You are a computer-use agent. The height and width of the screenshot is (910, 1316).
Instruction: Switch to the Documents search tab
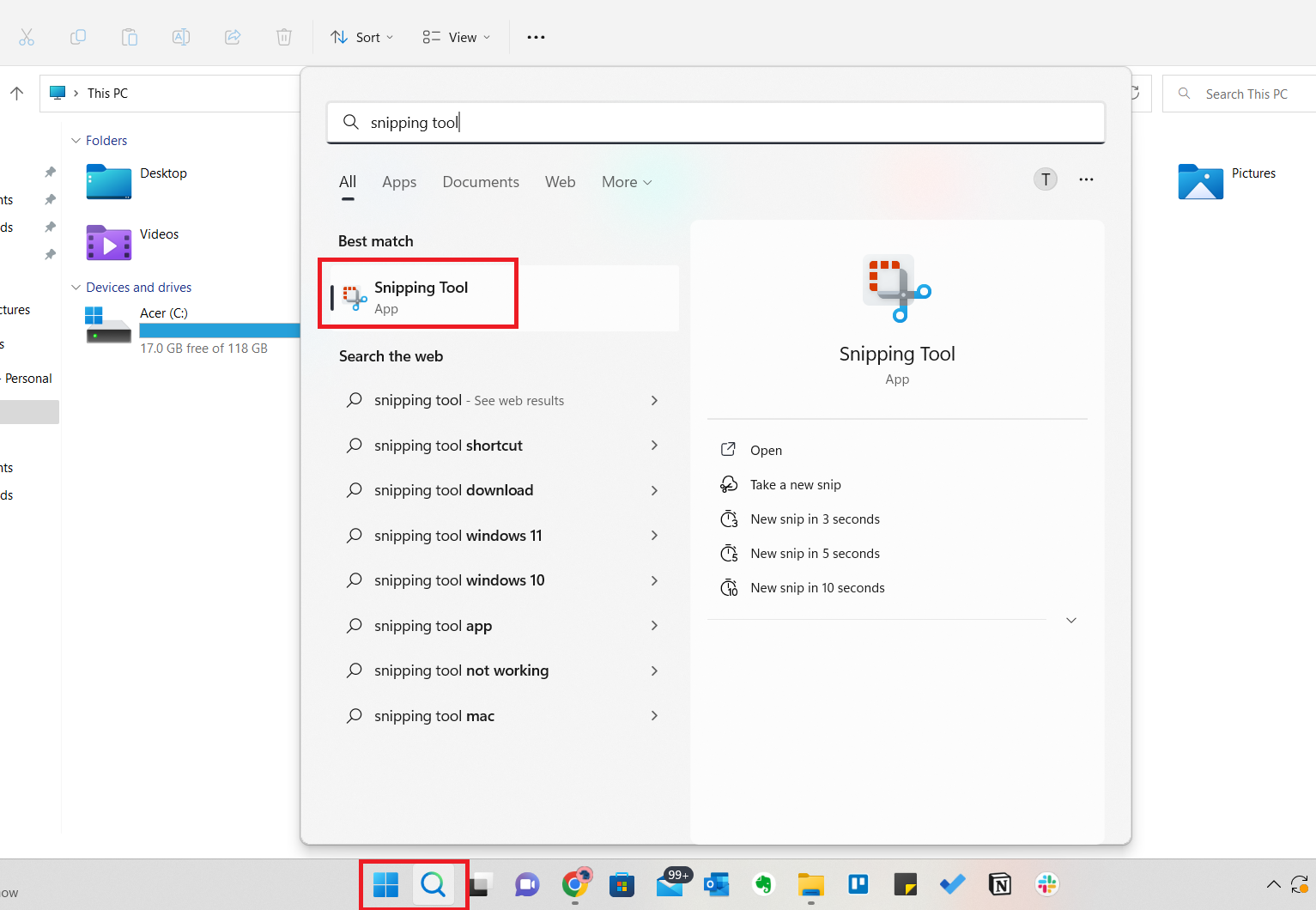point(481,182)
